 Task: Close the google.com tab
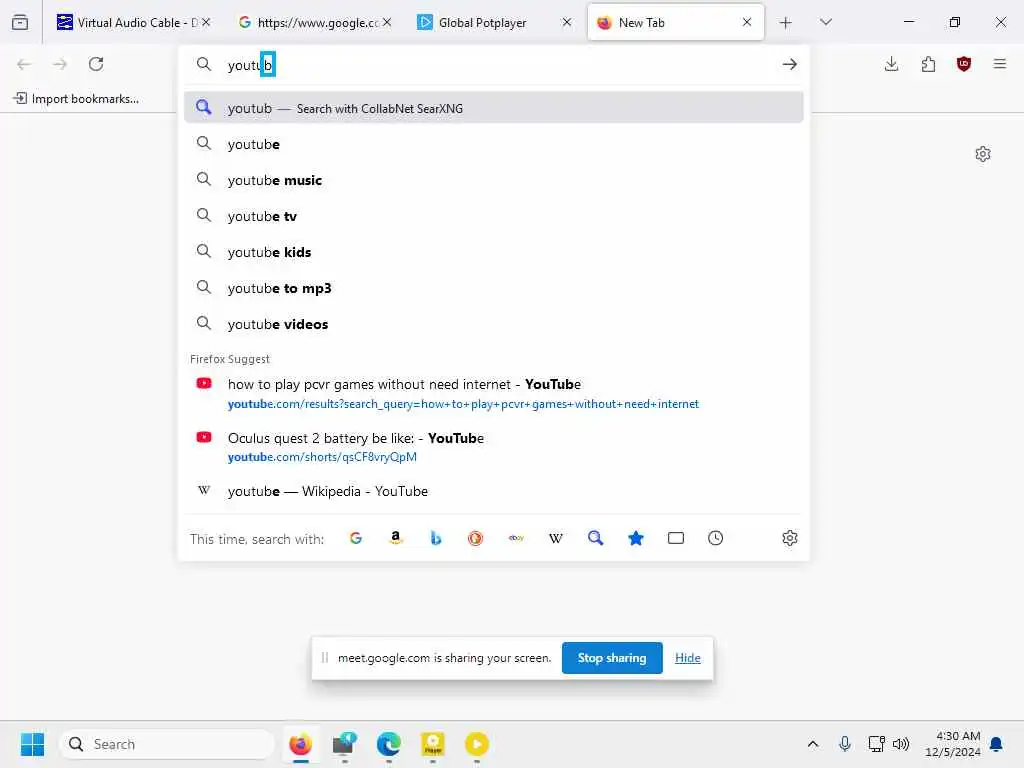coord(387,22)
